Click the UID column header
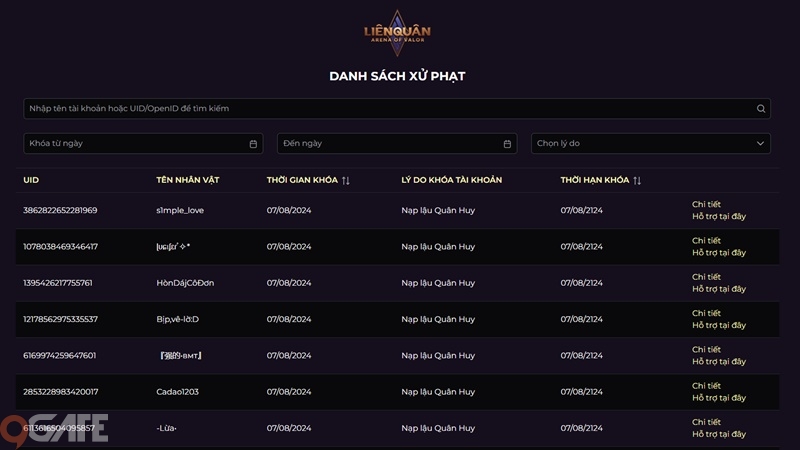Image resolution: width=800 pixels, height=450 pixels. coord(31,180)
